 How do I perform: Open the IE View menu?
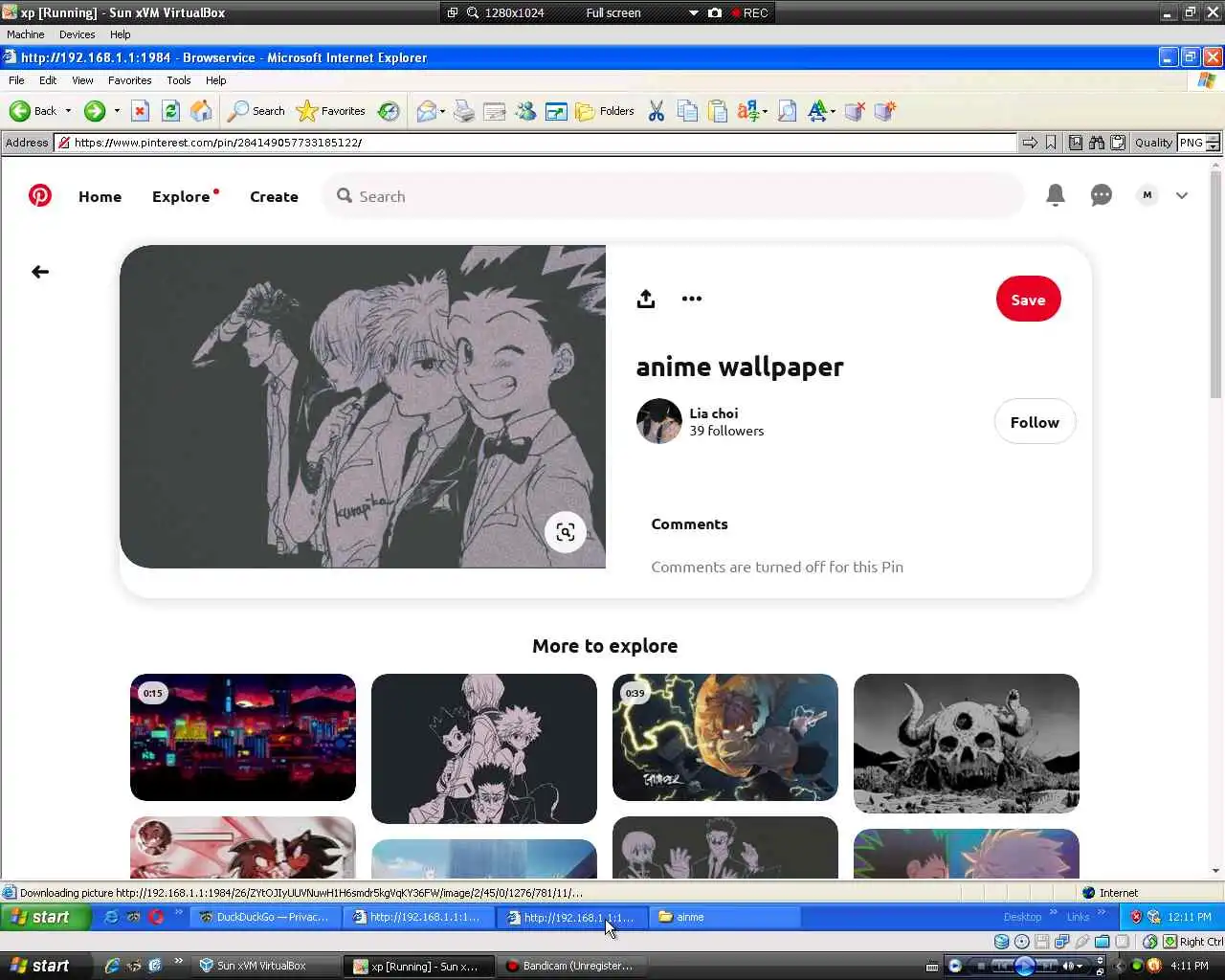tap(82, 80)
